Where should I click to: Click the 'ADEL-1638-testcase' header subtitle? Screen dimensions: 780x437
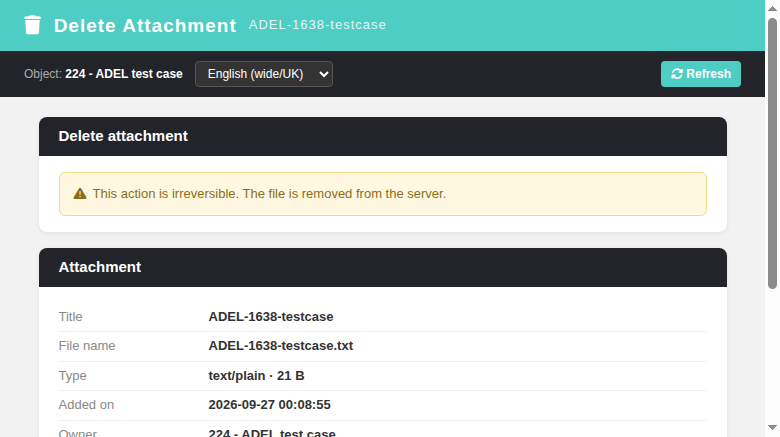tap(317, 24)
